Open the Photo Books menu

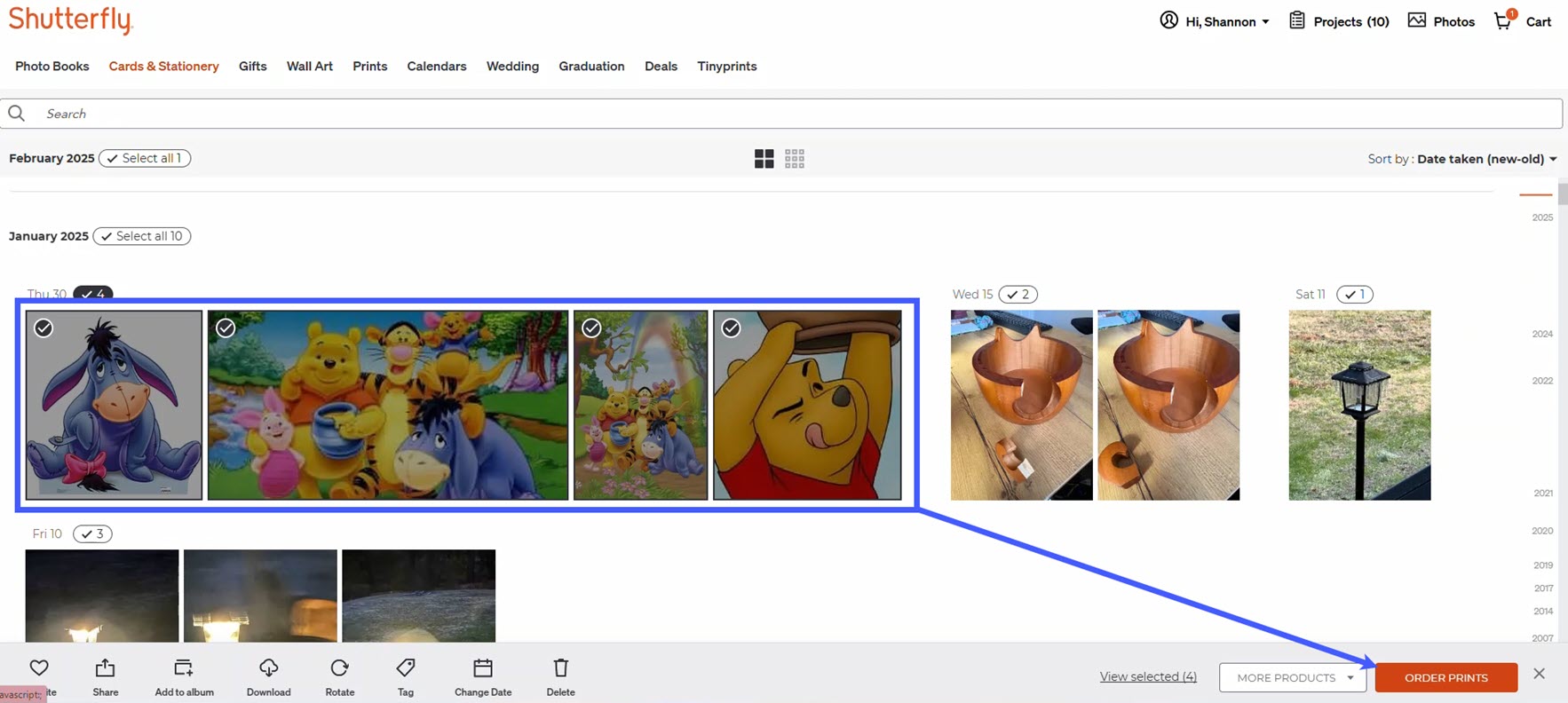pyautogui.click(x=52, y=66)
